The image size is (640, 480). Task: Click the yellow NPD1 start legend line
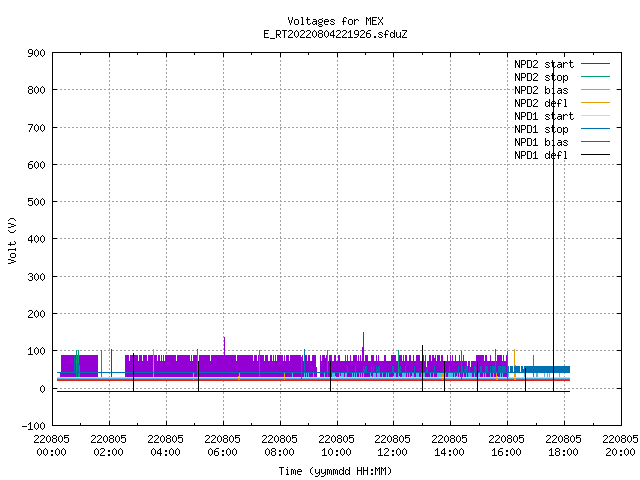[596, 116]
